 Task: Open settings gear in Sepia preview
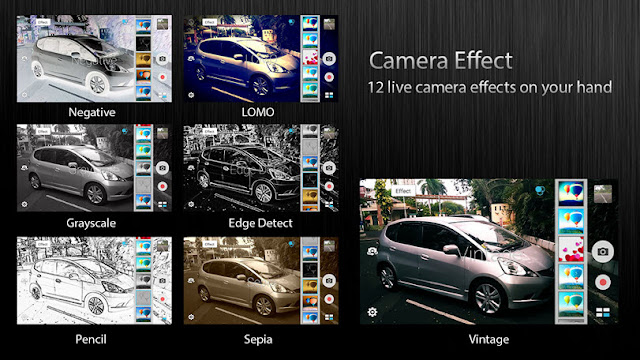[191, 317]
